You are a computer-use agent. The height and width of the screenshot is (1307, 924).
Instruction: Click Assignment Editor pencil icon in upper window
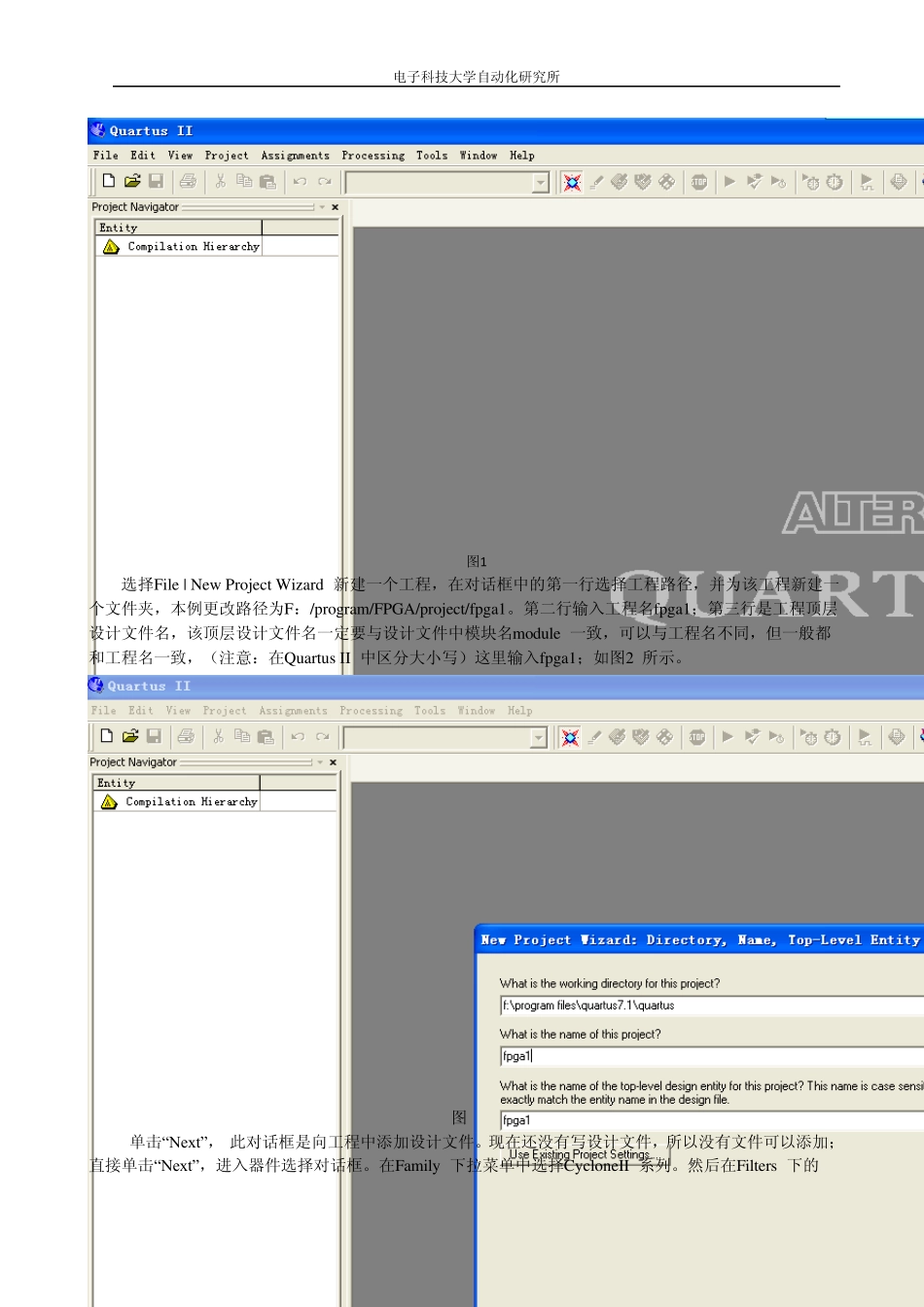pos(596,182)
